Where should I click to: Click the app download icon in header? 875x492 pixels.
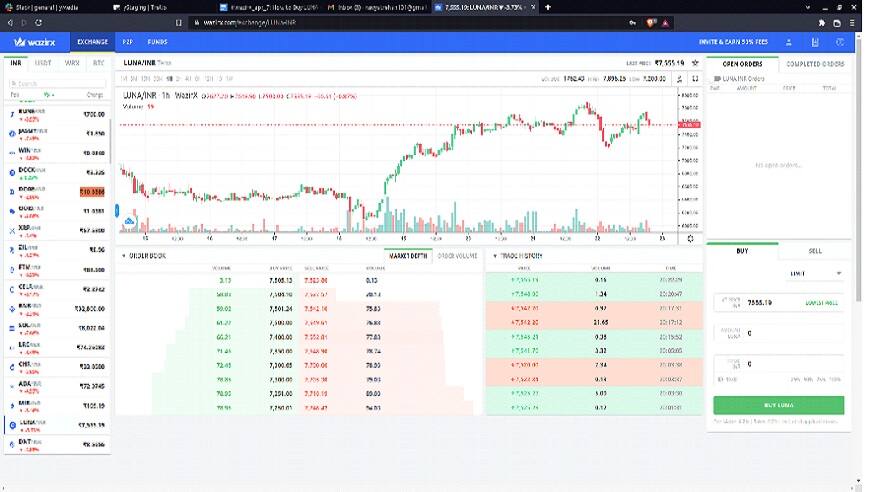(815, 42)
